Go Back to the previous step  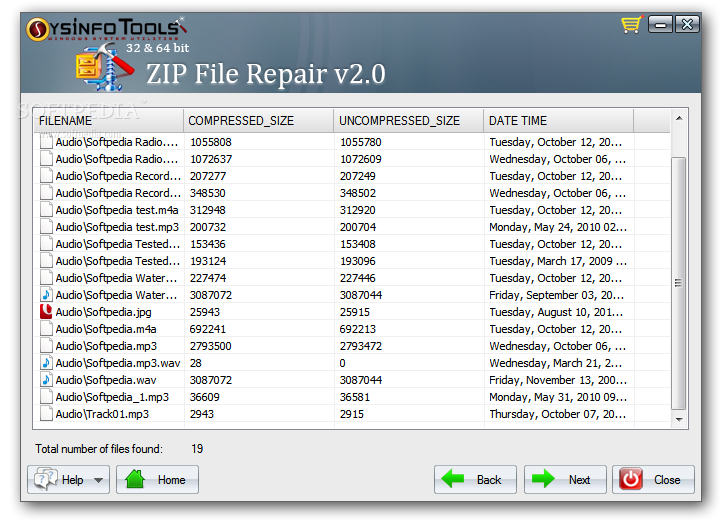point(475,480)
